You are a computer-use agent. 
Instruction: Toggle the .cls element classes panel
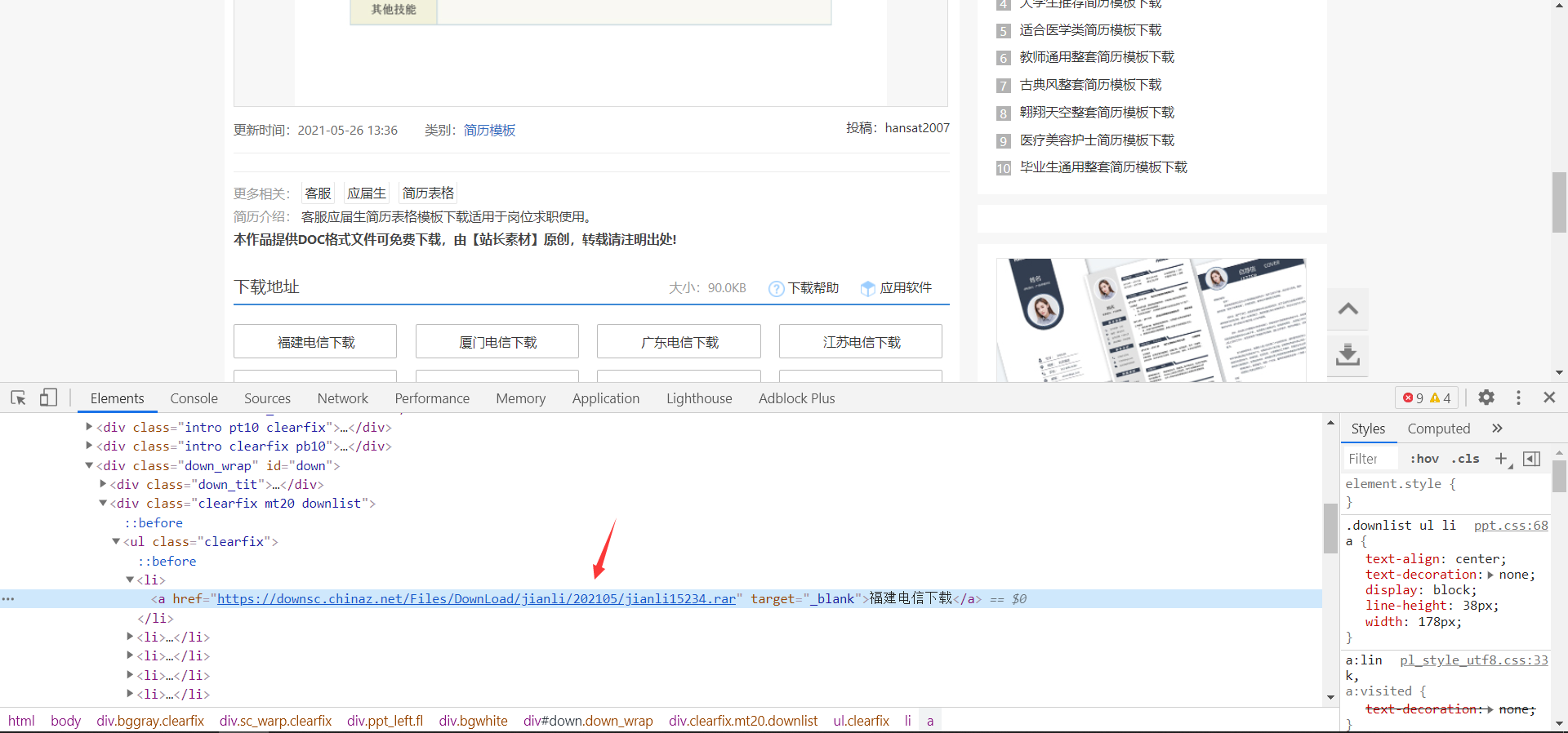tap(1466, 459)
